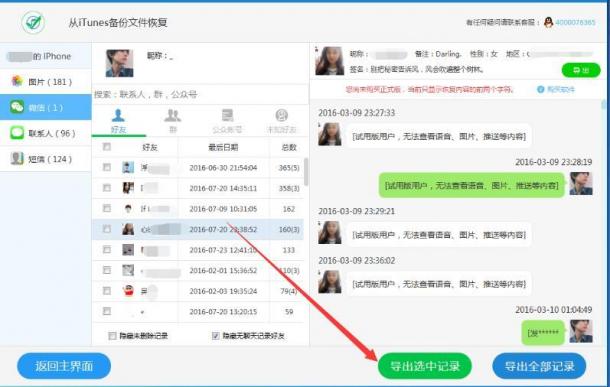The height and width of the screenshot is (387, 610).
Task: Check the row dated 2016-07-23 with total 133
Action: tap(107, 250)
